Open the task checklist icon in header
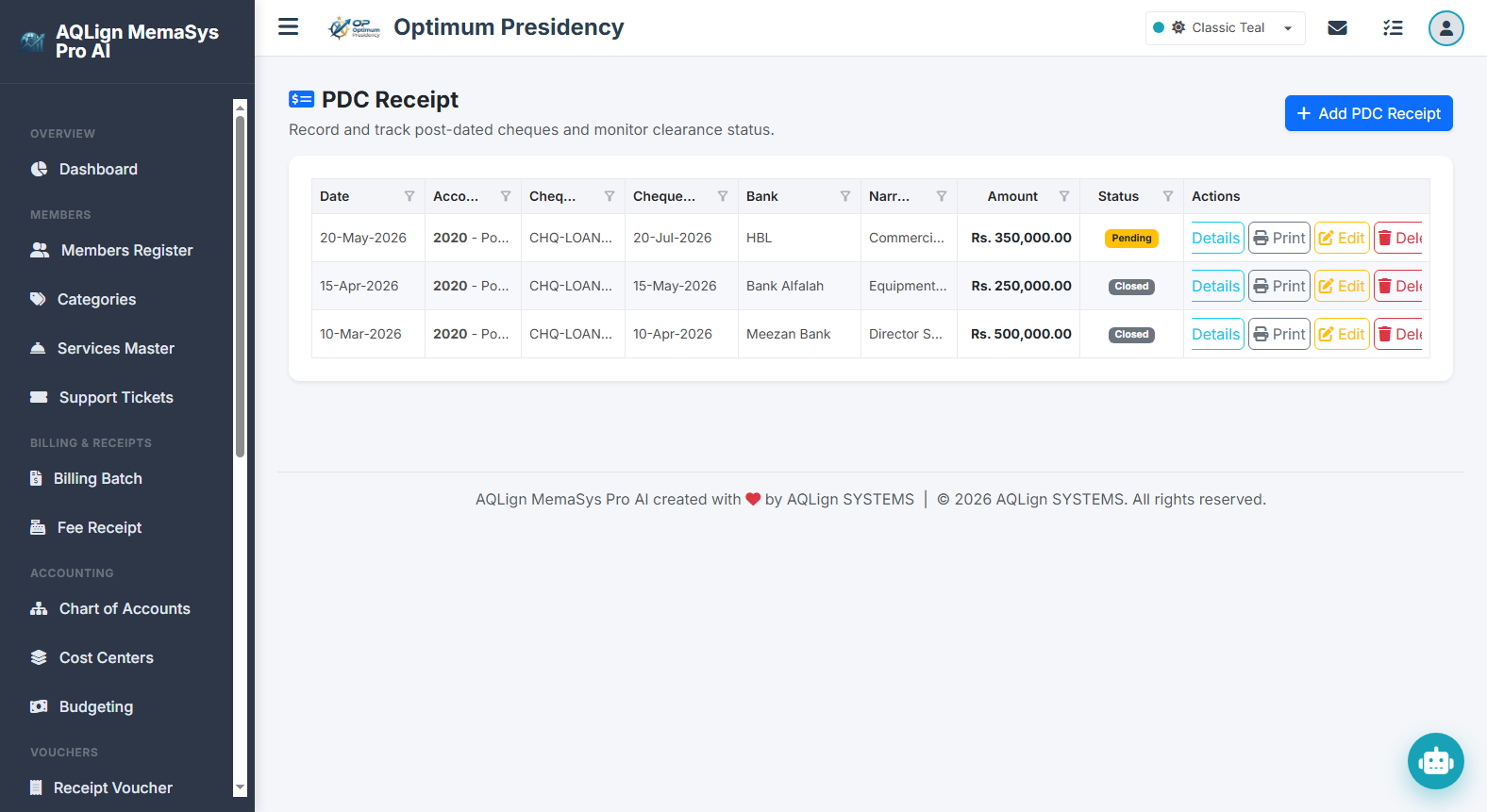 (x=1393, y=28)
